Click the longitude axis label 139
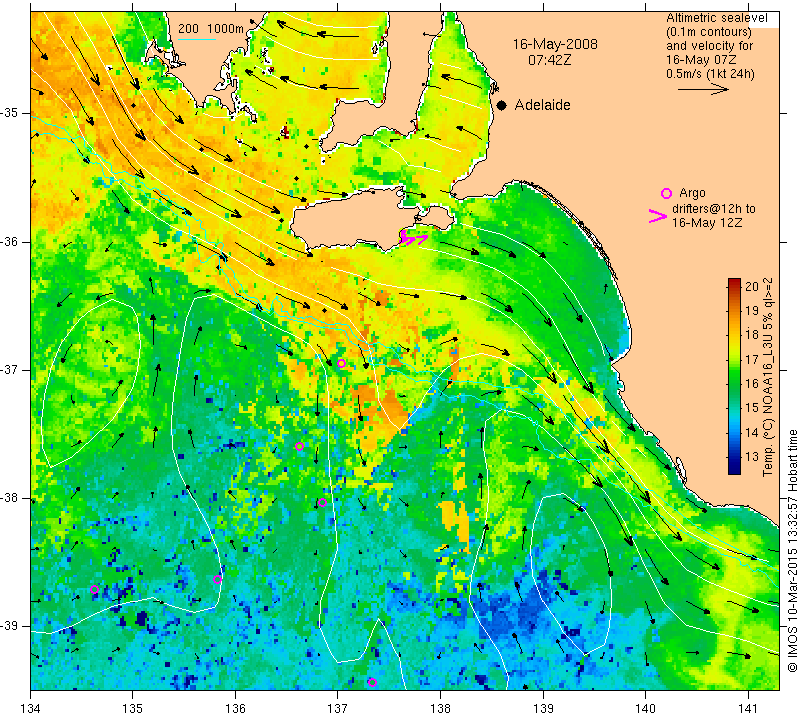The image size is (800, 720). [543, 709]
